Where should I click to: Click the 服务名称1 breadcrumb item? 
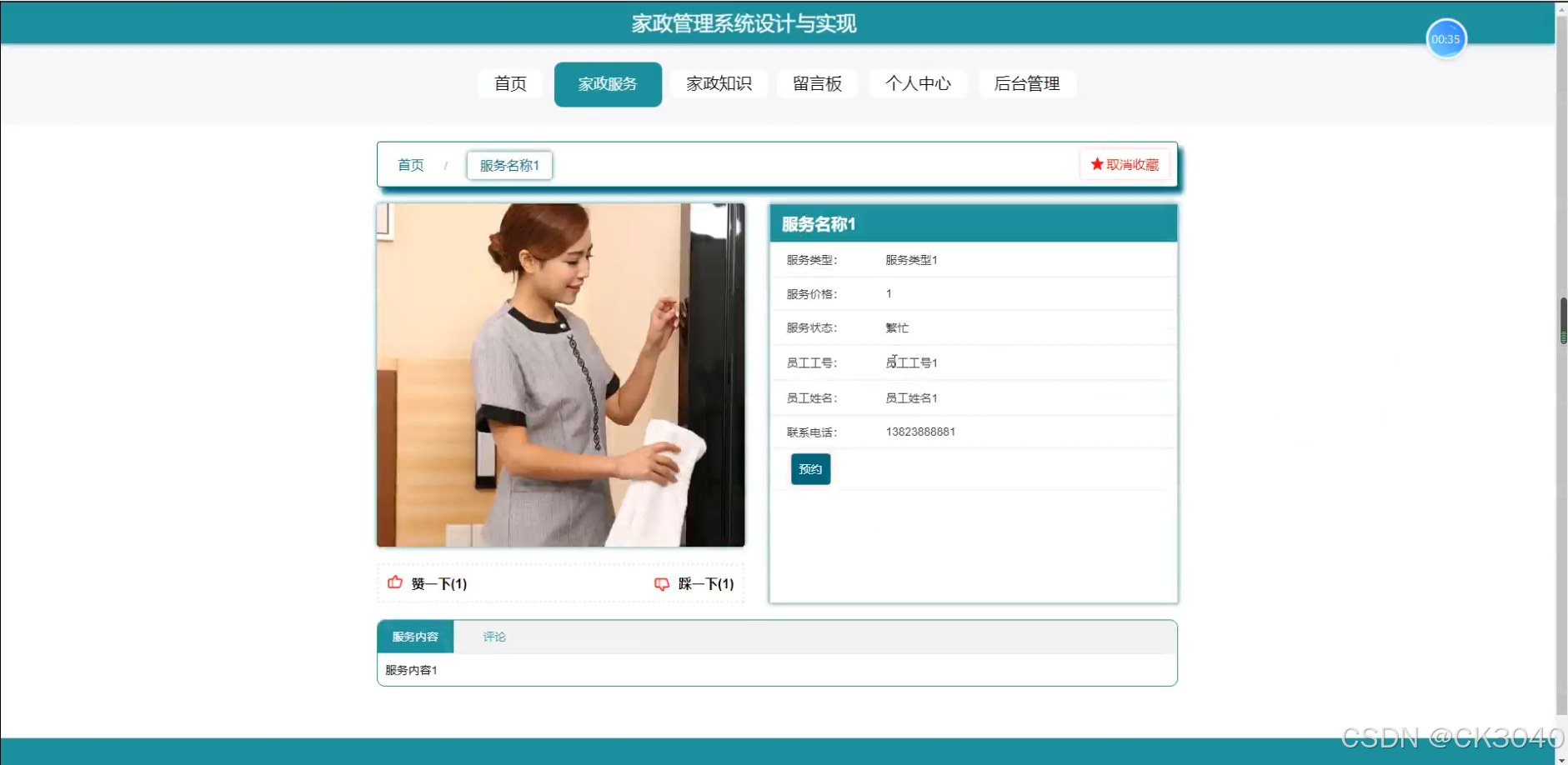coord(508,165)
